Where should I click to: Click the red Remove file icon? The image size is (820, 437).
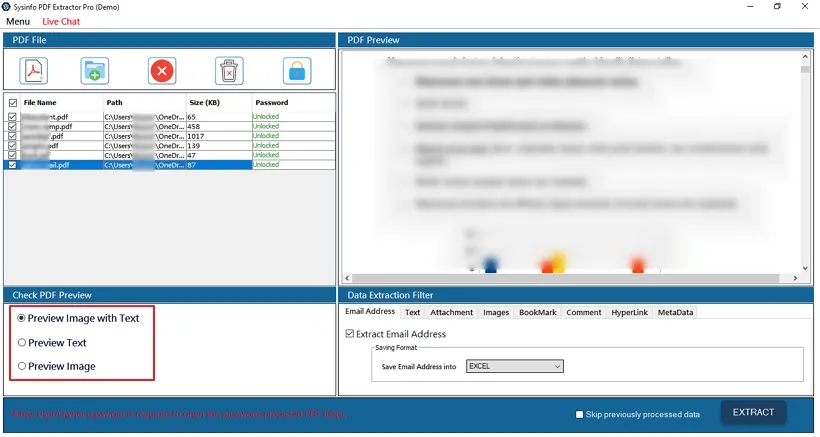pyautogui.click(x=162, y=71)
